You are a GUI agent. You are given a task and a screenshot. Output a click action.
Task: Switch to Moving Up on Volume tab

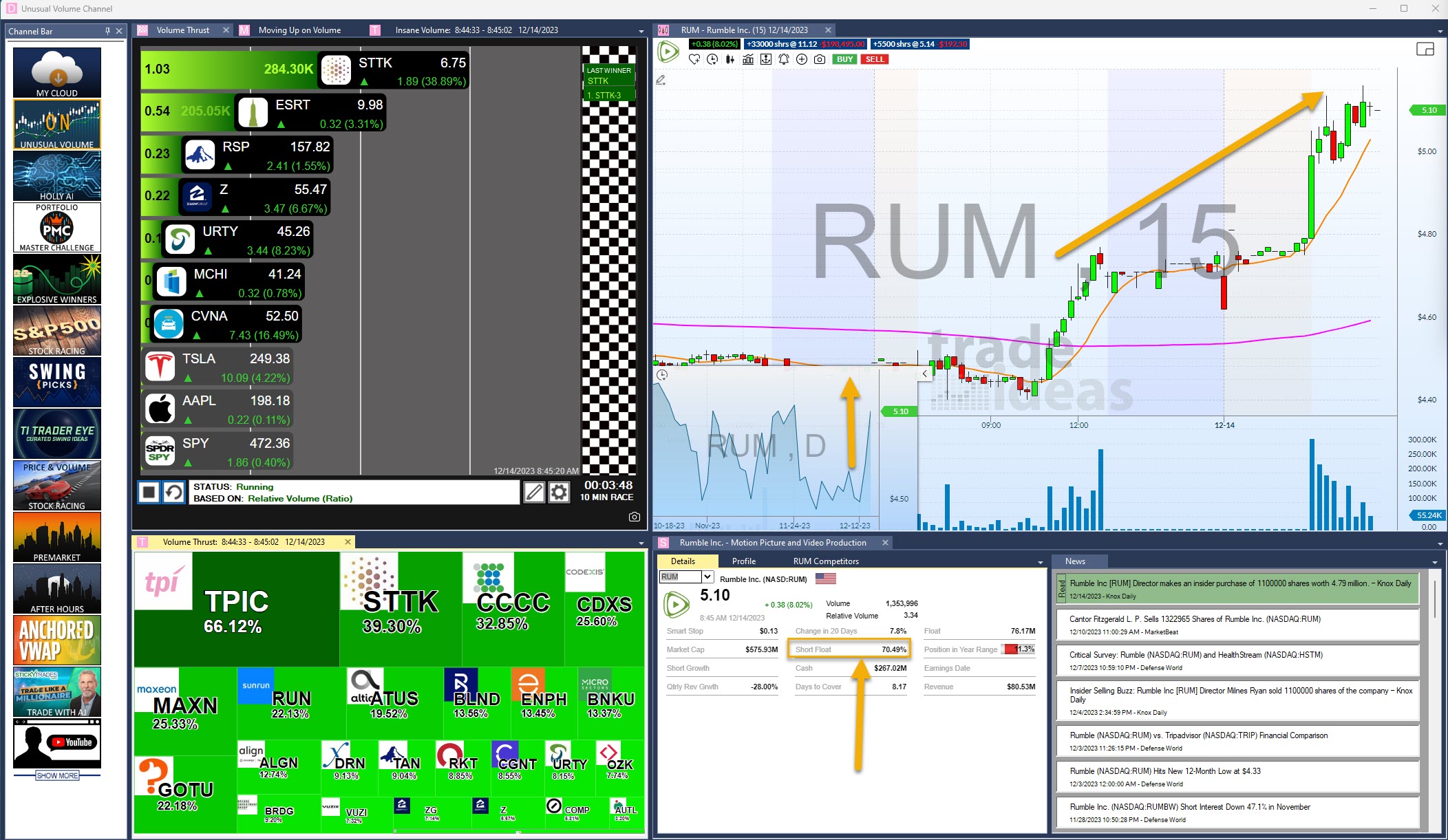[299, 30]
